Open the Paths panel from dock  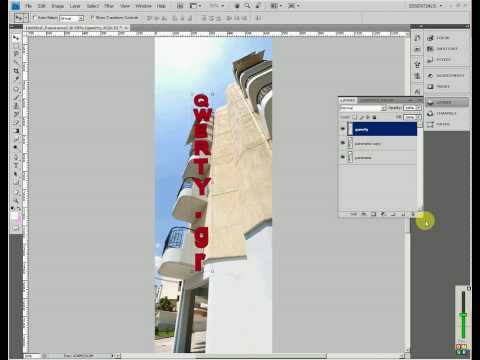[447, 124]
